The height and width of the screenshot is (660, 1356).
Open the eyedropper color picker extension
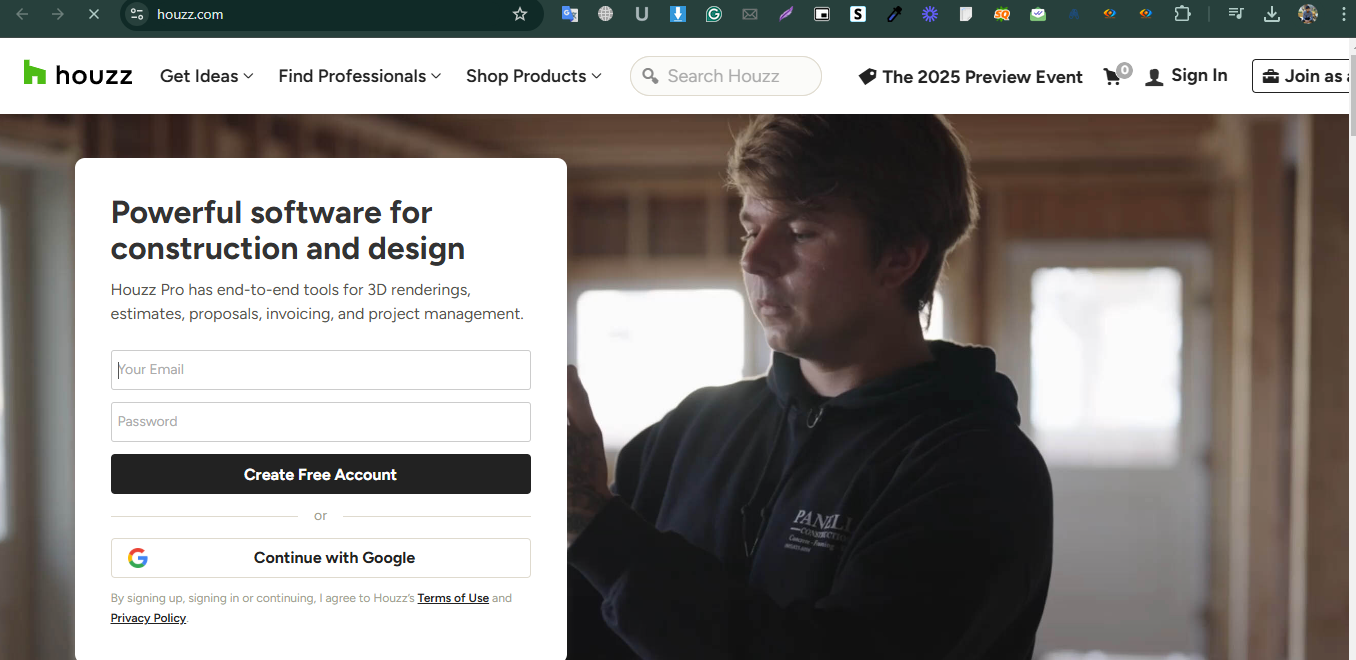click(894, 14)
